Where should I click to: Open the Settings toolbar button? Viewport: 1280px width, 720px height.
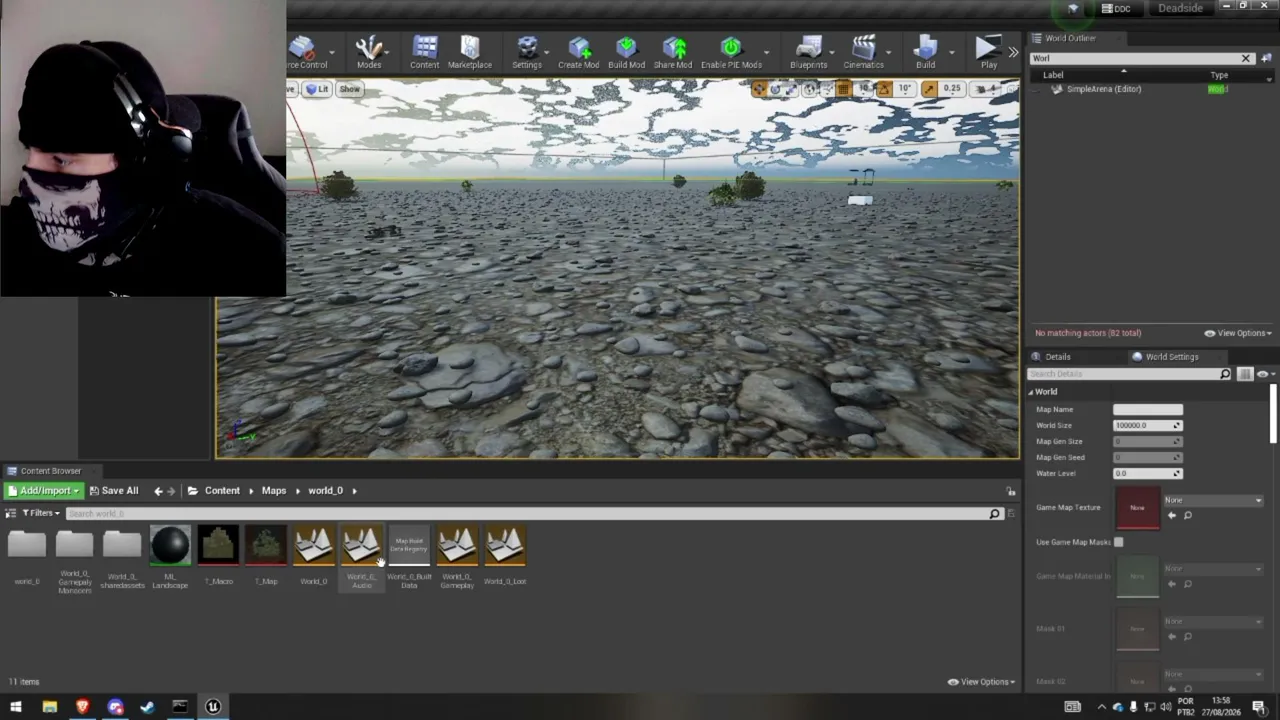[x=527, y=52]
